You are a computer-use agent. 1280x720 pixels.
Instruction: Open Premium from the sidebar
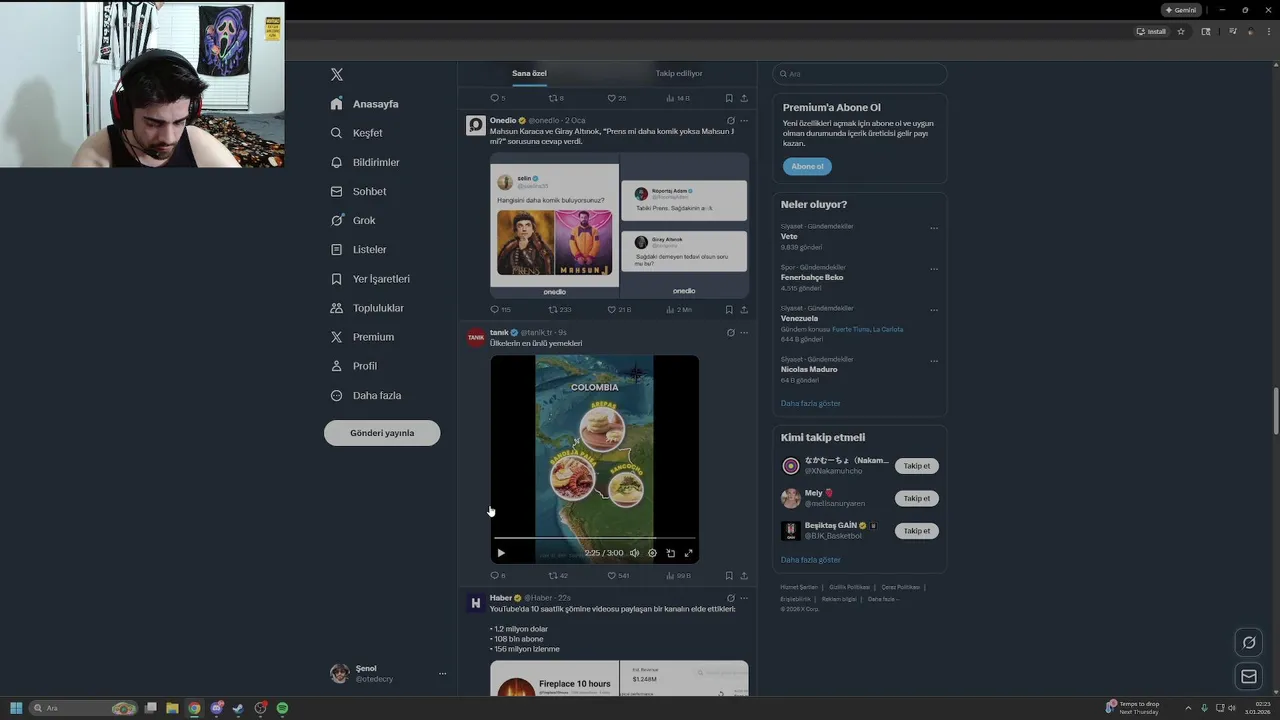(362, 337)
